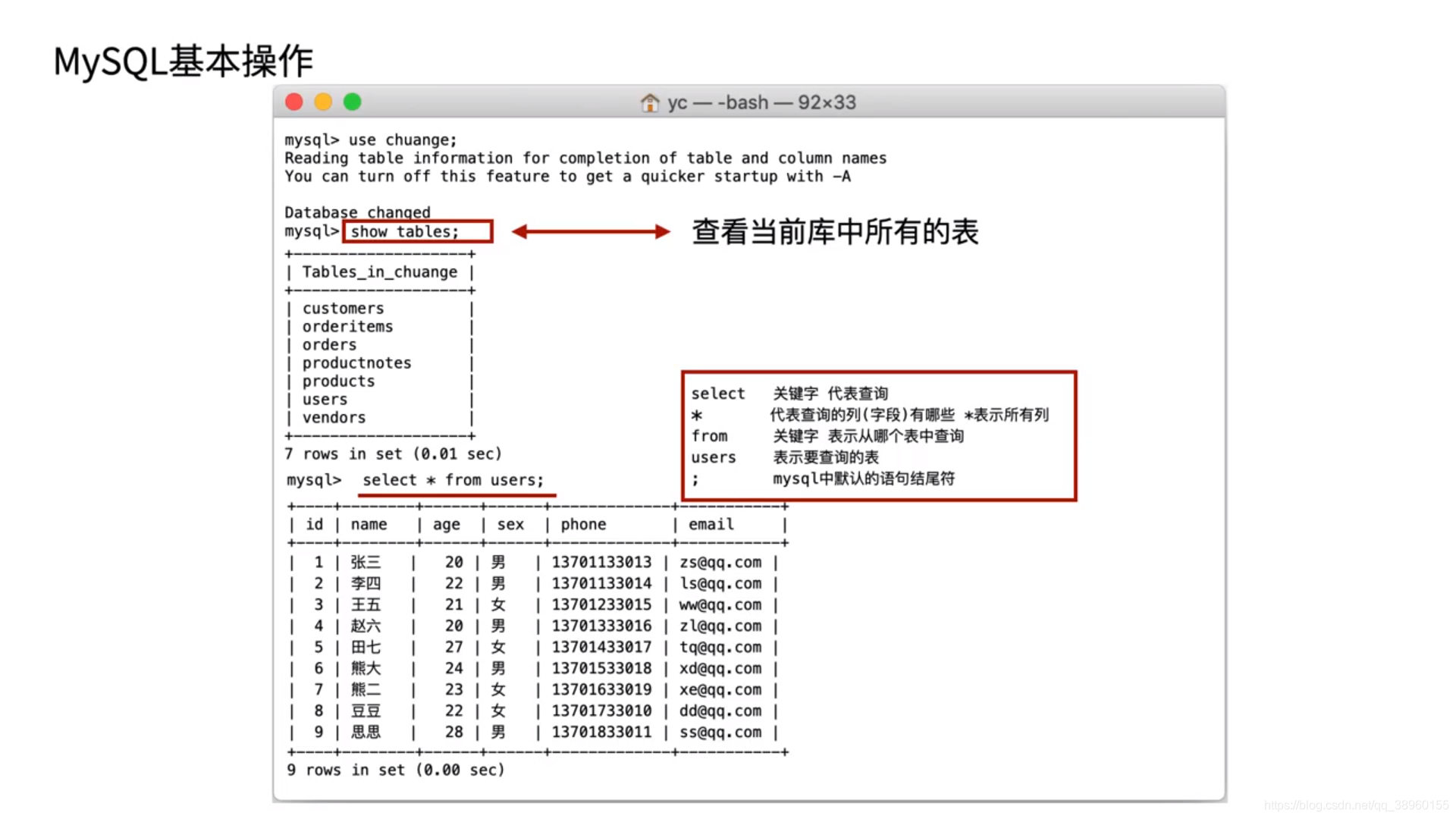Click the 'sex' column header

tap(511, 525)
